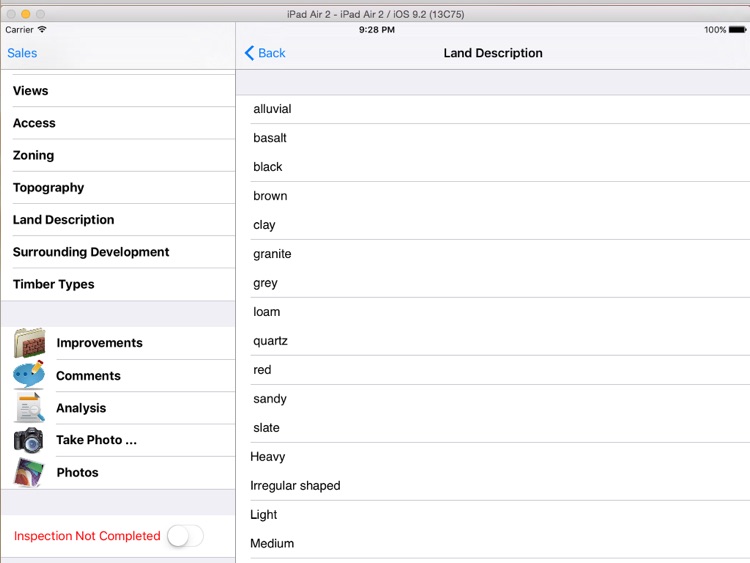750x563 pixels.
Task: Click the Comments speech bubble icon
Action: [x=29, y=375]
